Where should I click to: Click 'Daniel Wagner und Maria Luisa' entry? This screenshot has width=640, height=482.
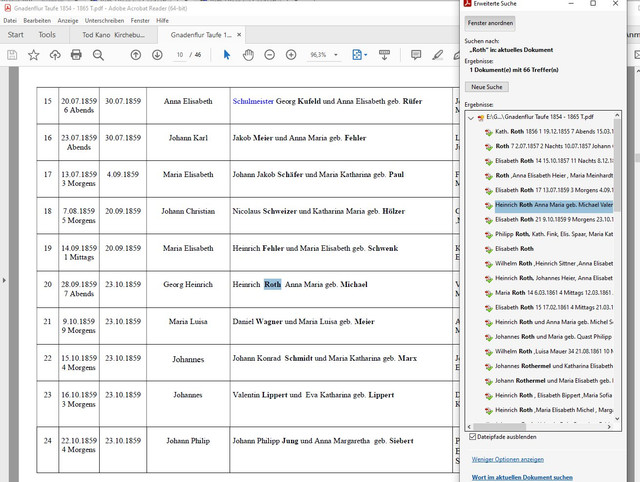[x=303, y=322]
